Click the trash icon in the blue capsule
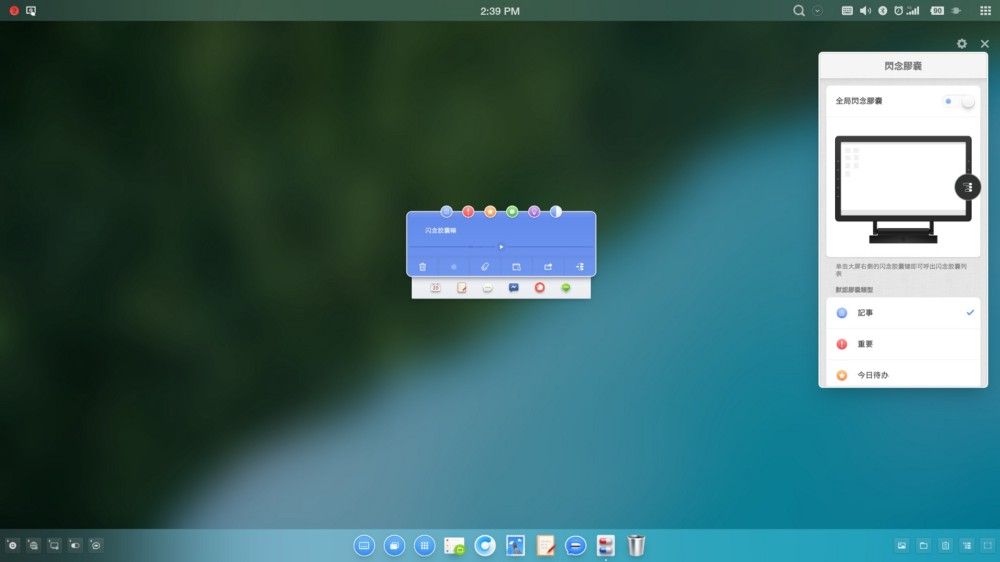The image size is (1000, 562). point(423,267)
